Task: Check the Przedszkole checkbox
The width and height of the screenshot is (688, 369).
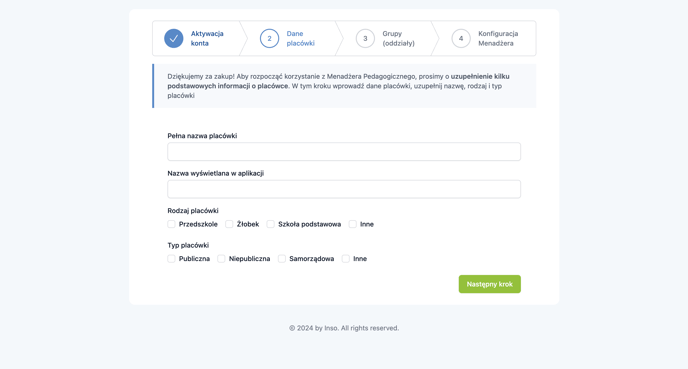Action: point(171,224)
